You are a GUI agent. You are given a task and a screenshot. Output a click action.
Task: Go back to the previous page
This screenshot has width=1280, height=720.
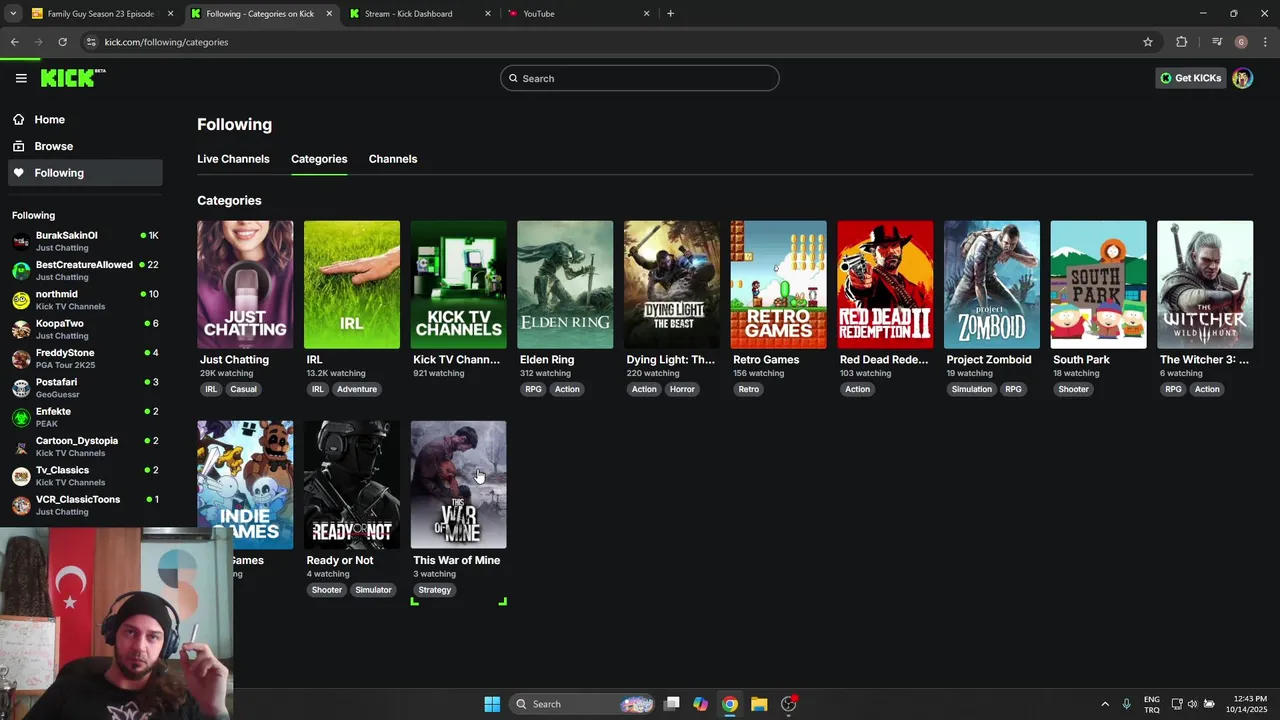pyautogui.click(x=14, y=42)
